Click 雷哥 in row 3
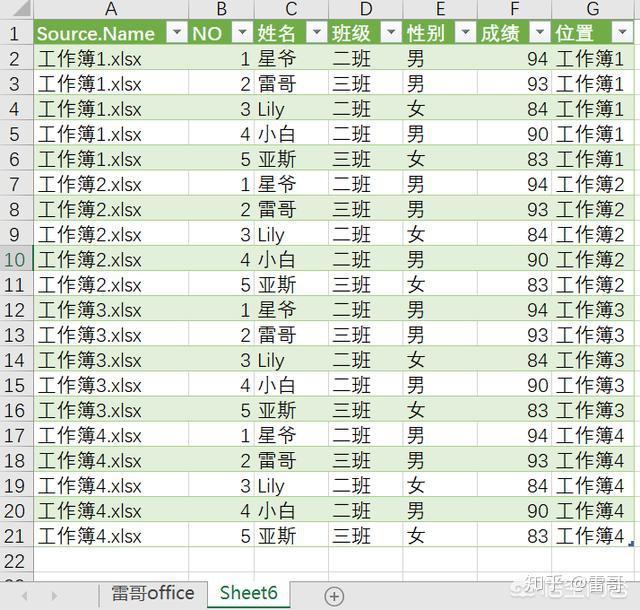The height and width of the screenshot is (610, 640). 276,84
